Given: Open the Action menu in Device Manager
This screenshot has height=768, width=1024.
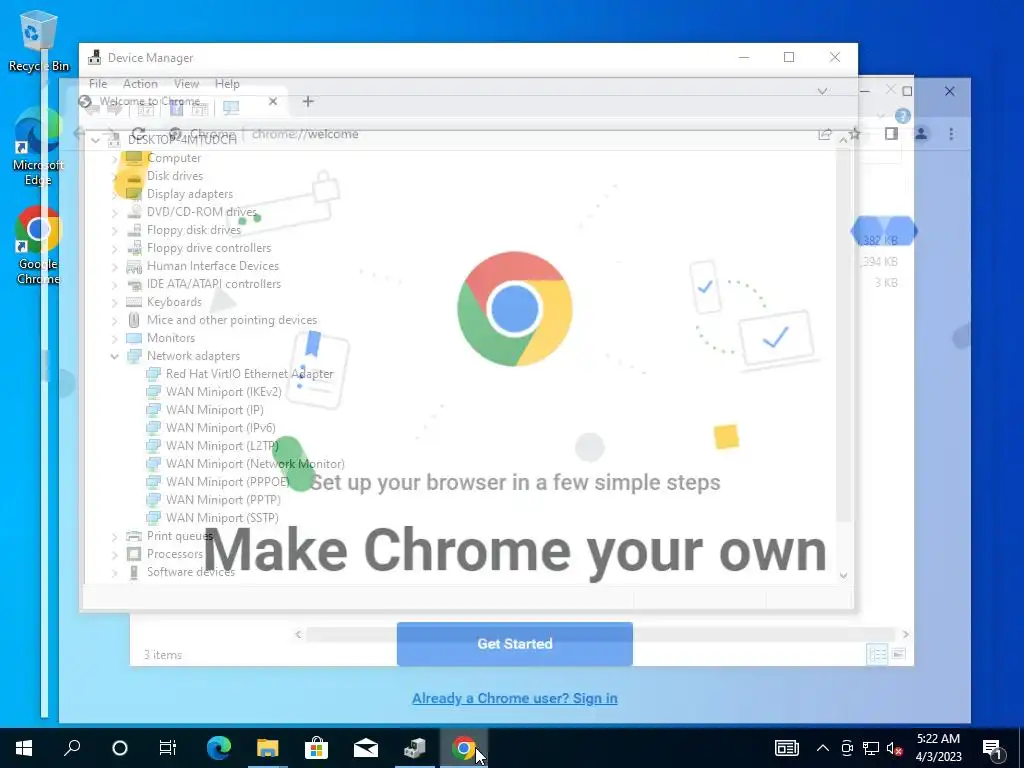Looking at the screenshot, I should 140,84.
